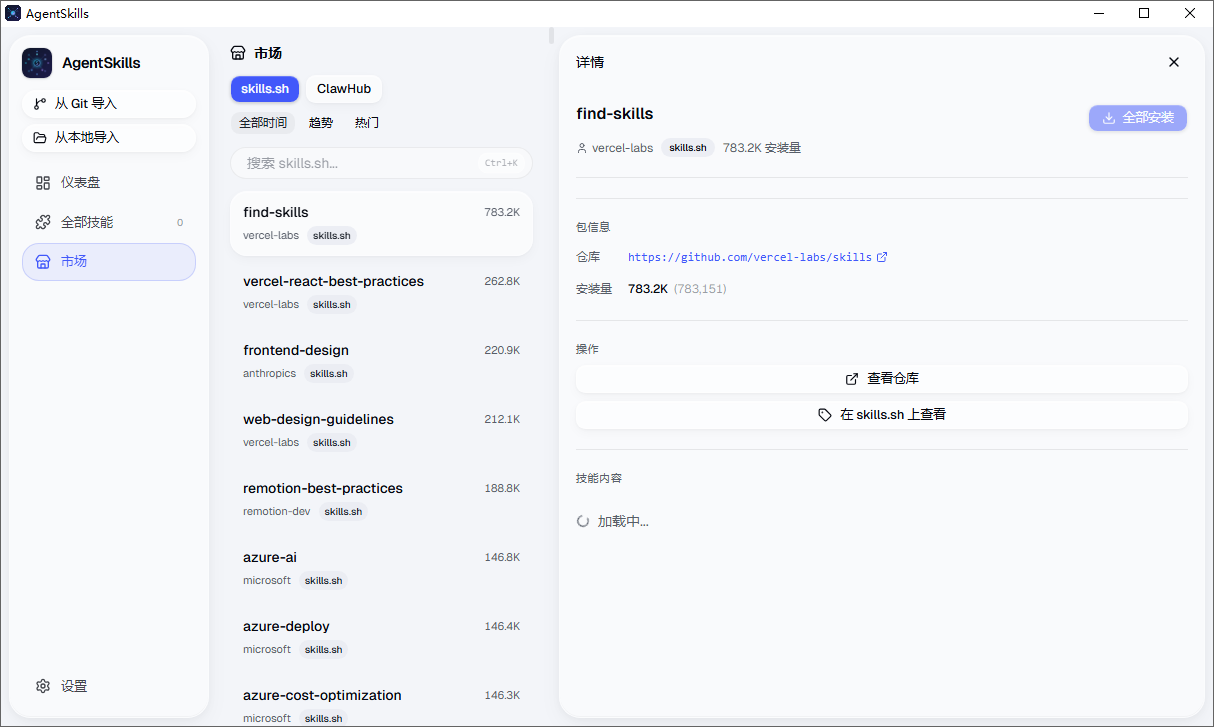Viewport: 1214px width, 727px height.
Task: Click the 全部安装 install button
Action: 1137,117
